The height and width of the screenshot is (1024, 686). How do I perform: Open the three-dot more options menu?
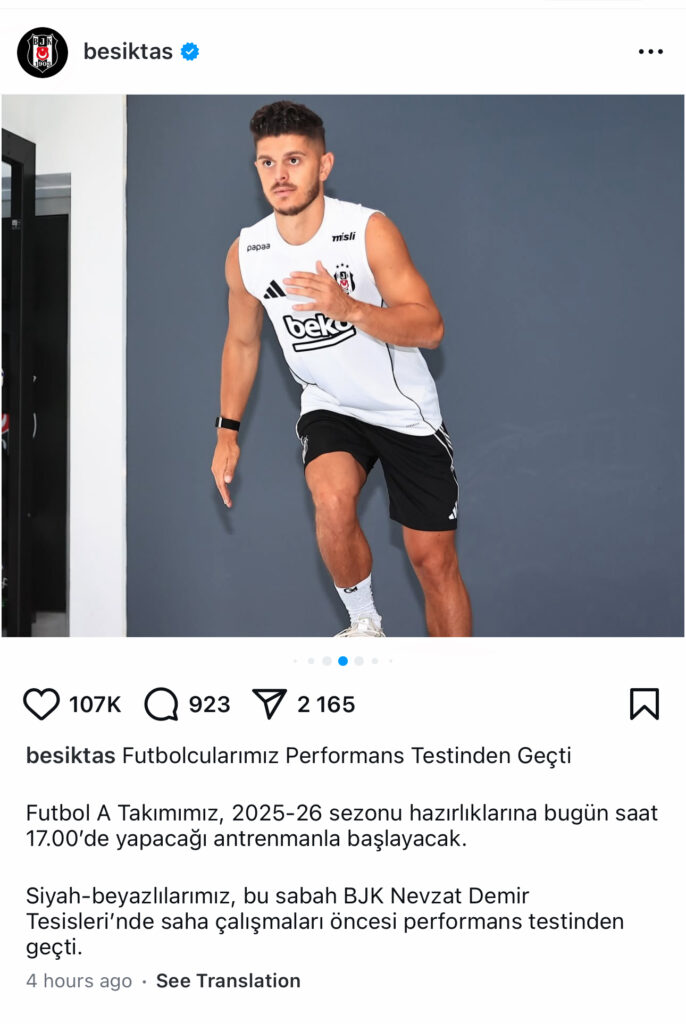click(651, 52)
